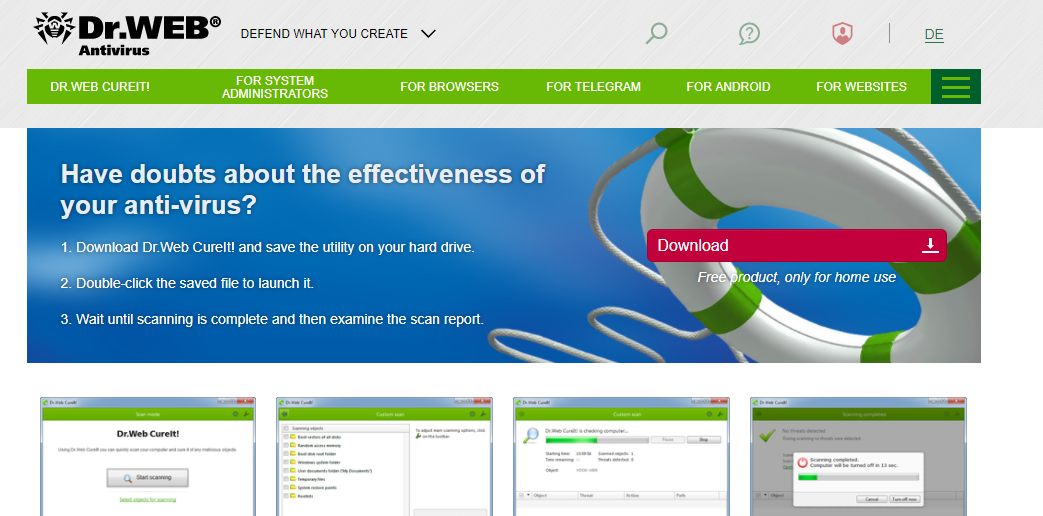Click the red Download button

tap(796, 245)
